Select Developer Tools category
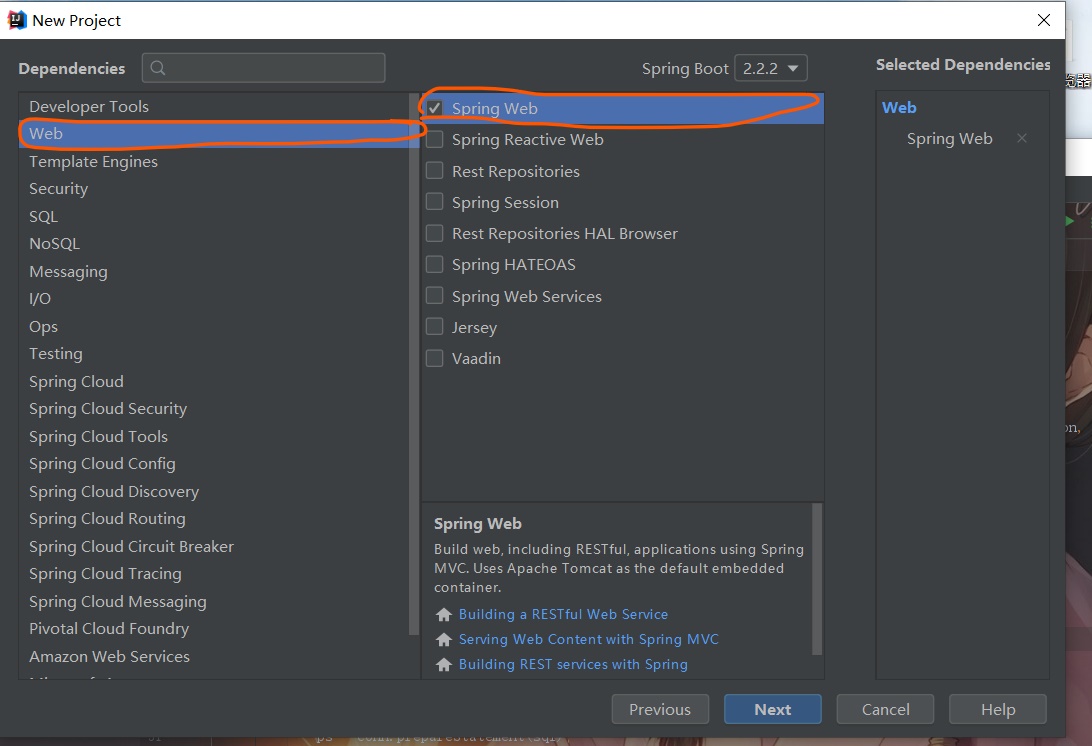The height and width of the screenshot is (746, 1092). 214,107
